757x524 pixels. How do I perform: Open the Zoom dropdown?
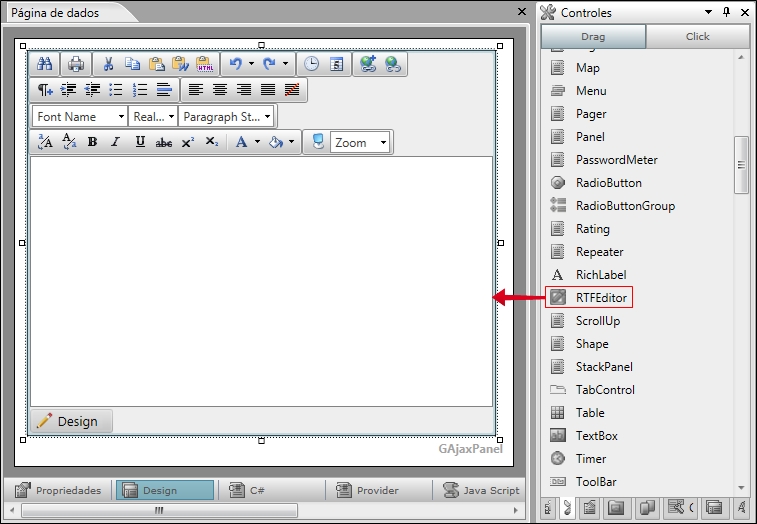(360, 143)
